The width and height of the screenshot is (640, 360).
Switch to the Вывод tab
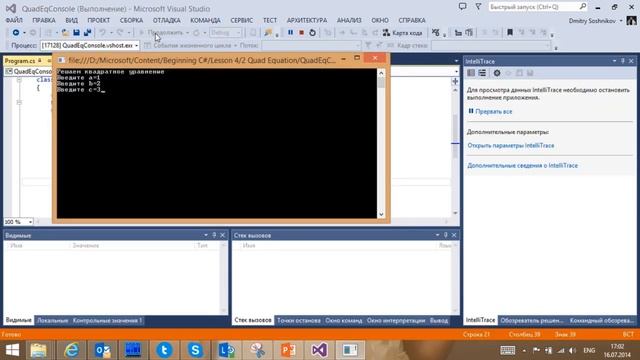439,320
